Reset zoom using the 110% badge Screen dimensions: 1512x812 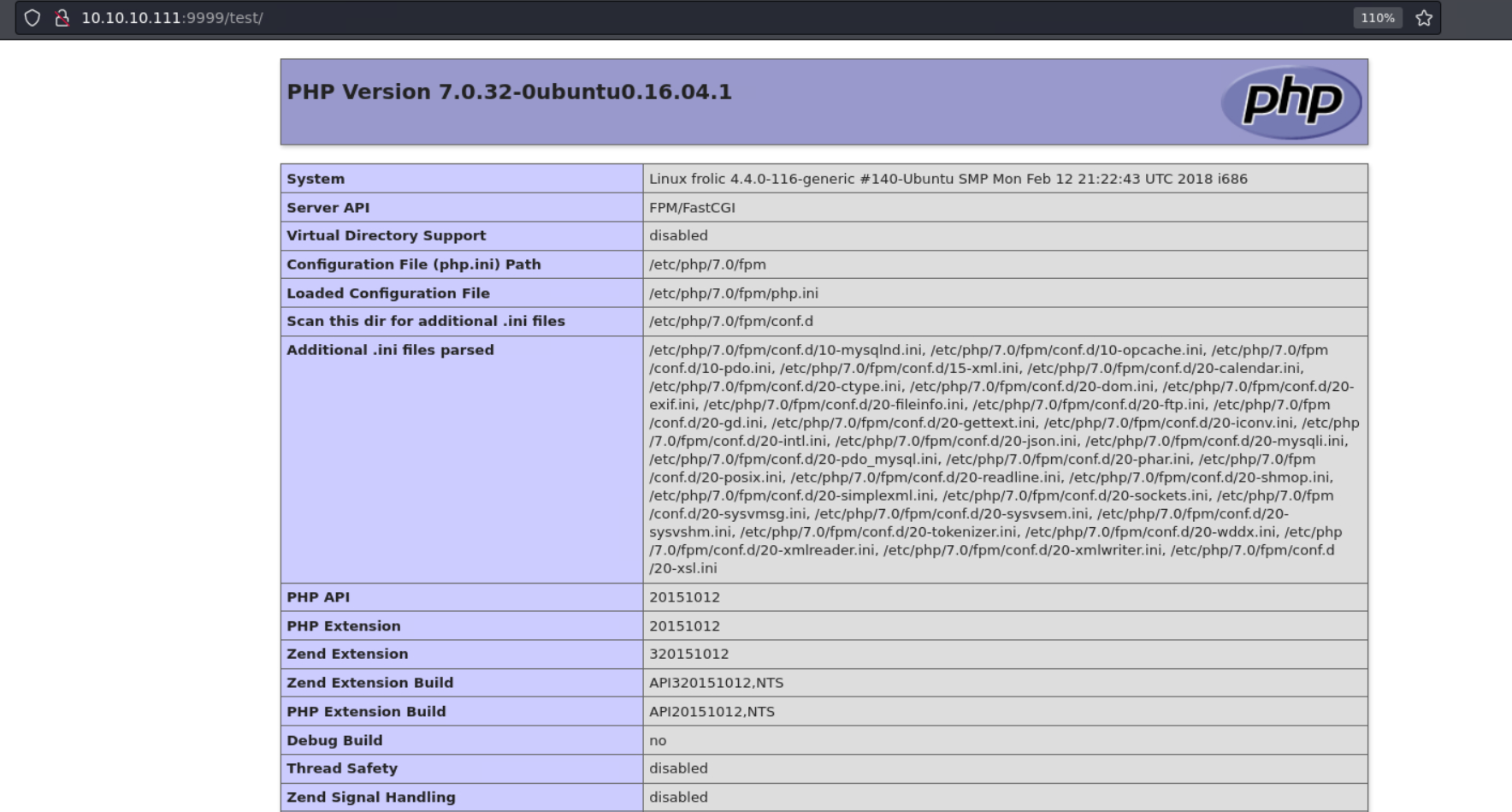(1378, 18)
